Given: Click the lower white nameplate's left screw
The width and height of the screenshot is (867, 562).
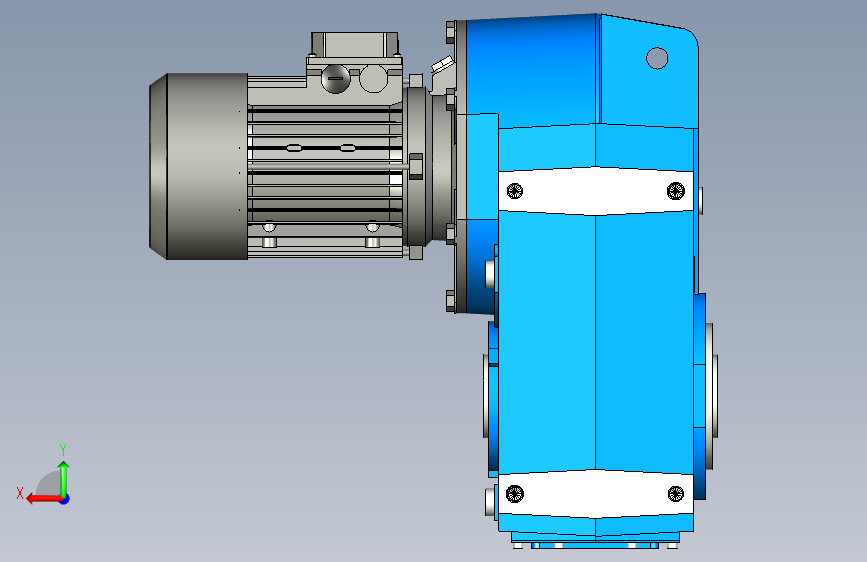Looking at the screenshot, I should point(515,494).
